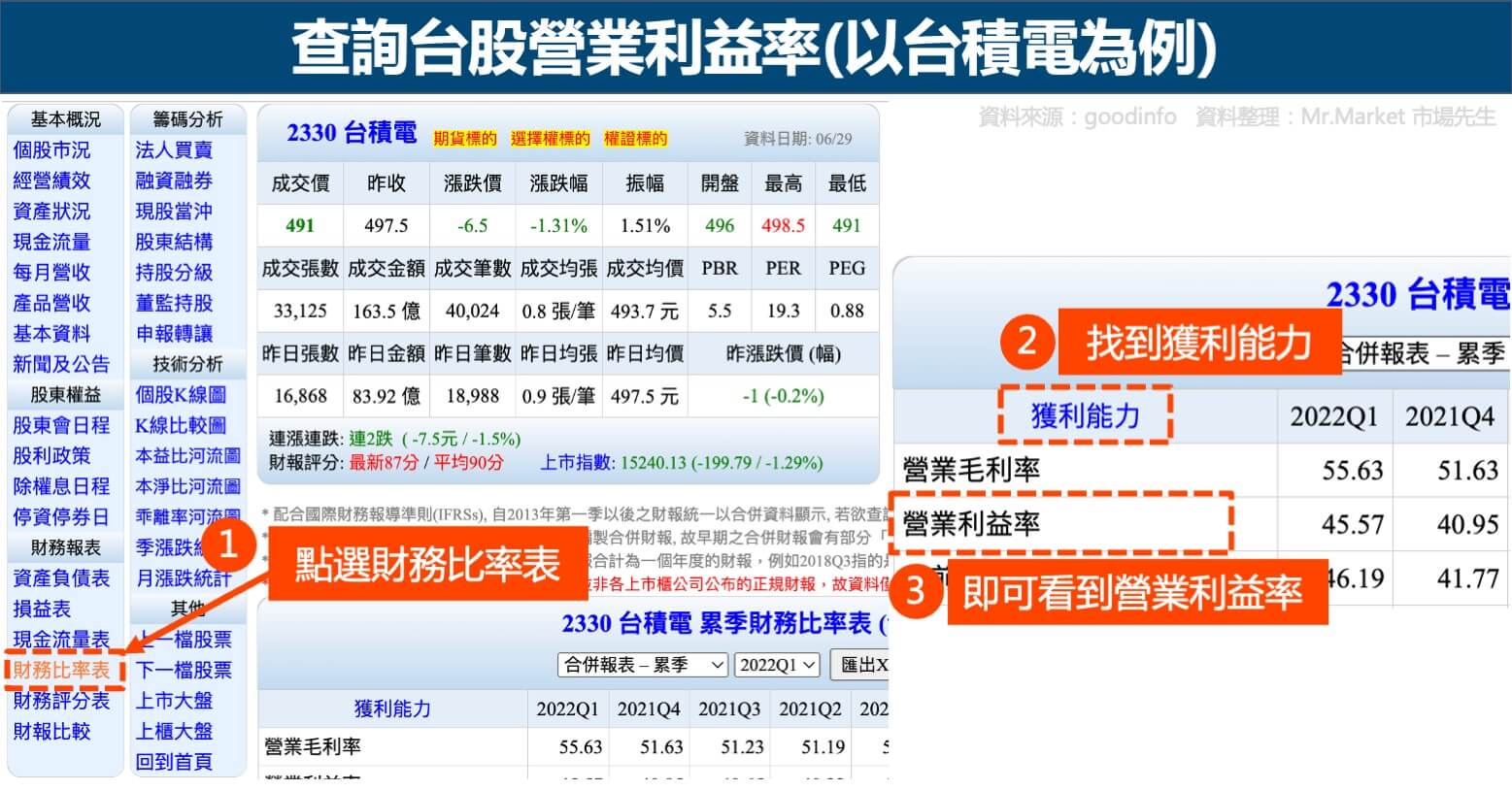Open the 基本資料 link
Viewport: 1512px width, 791px height.
pos(51,334)
